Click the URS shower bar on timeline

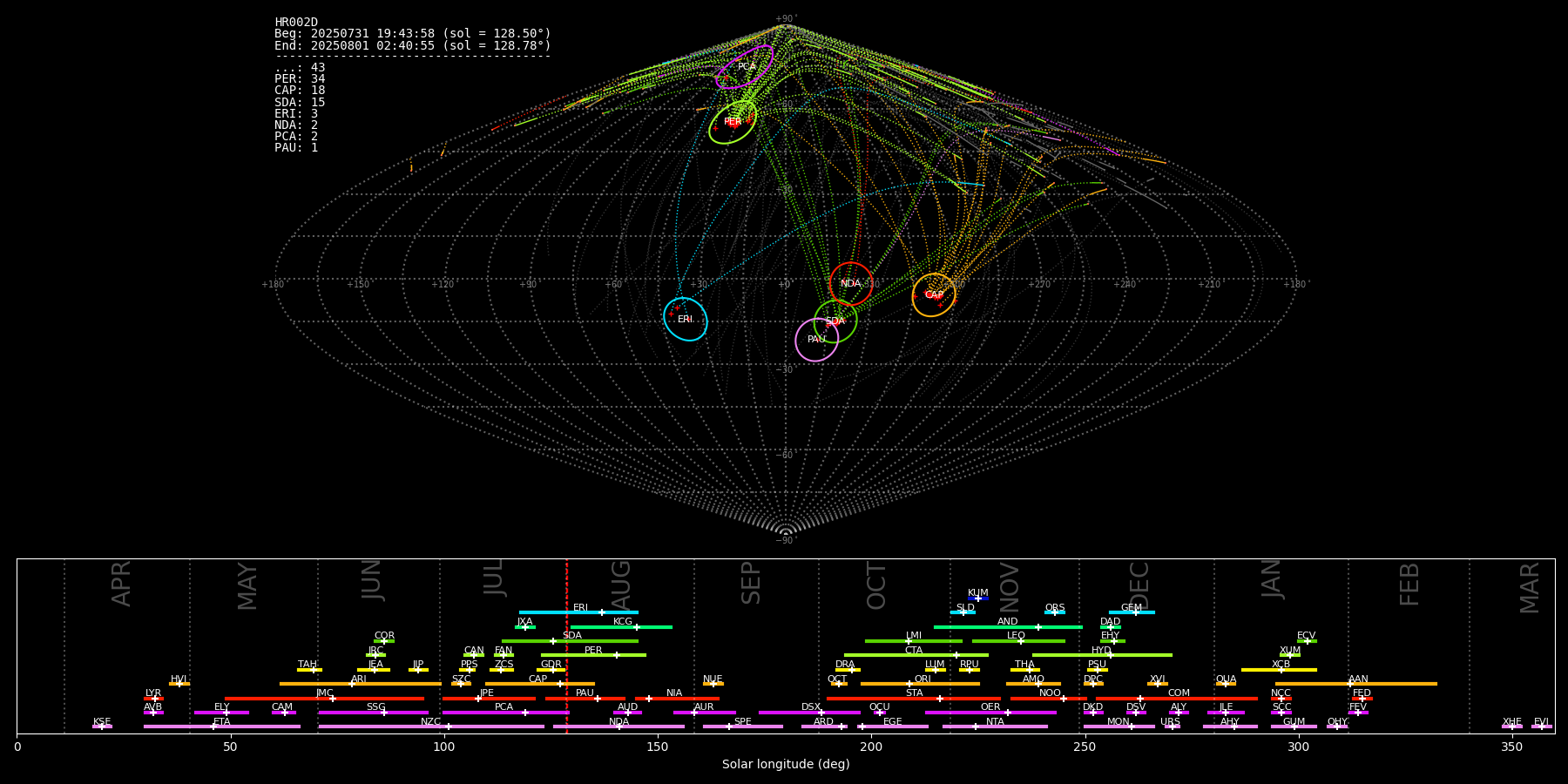1172,727
